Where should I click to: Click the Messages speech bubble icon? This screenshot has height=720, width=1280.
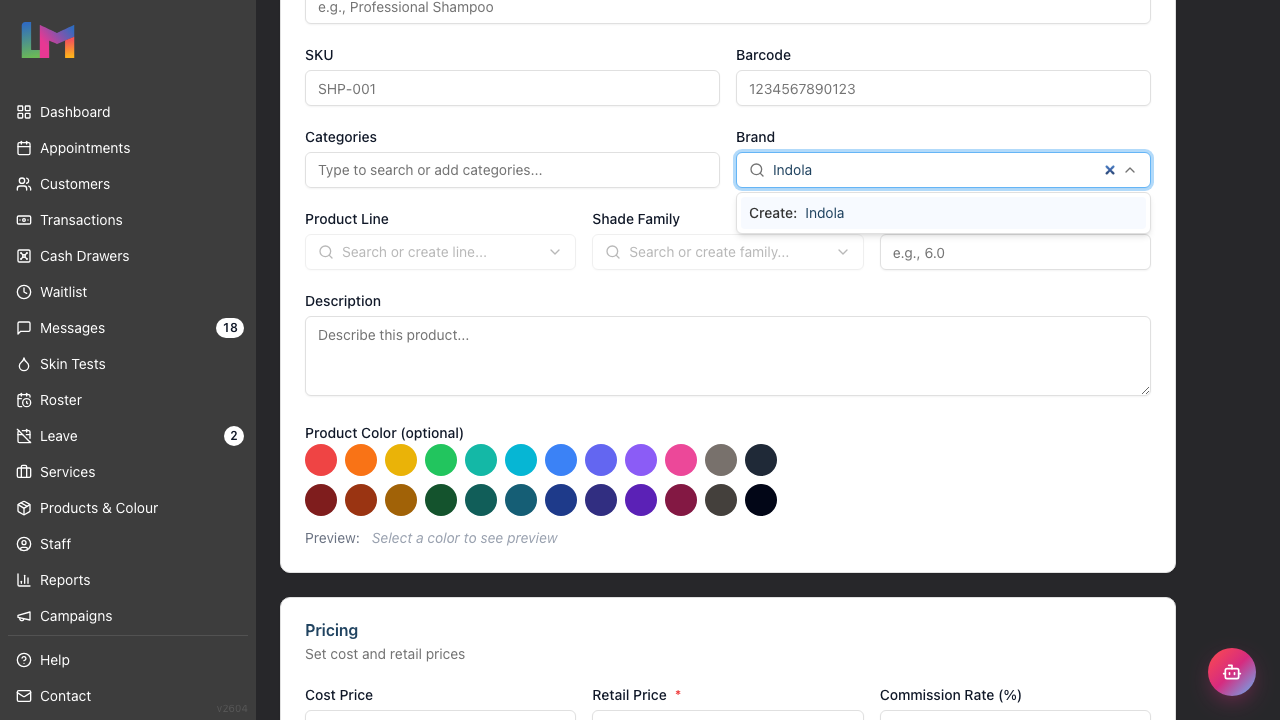coord(24,328)
